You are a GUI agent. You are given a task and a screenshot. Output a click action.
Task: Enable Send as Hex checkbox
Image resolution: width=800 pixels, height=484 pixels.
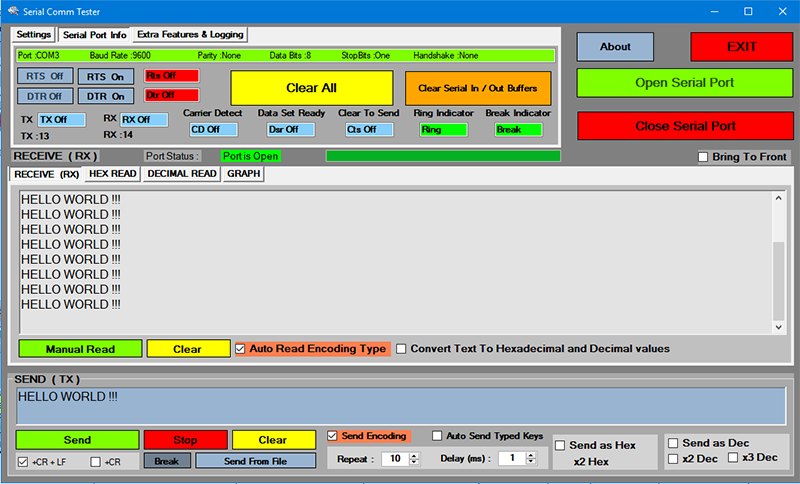pos(560,445)
